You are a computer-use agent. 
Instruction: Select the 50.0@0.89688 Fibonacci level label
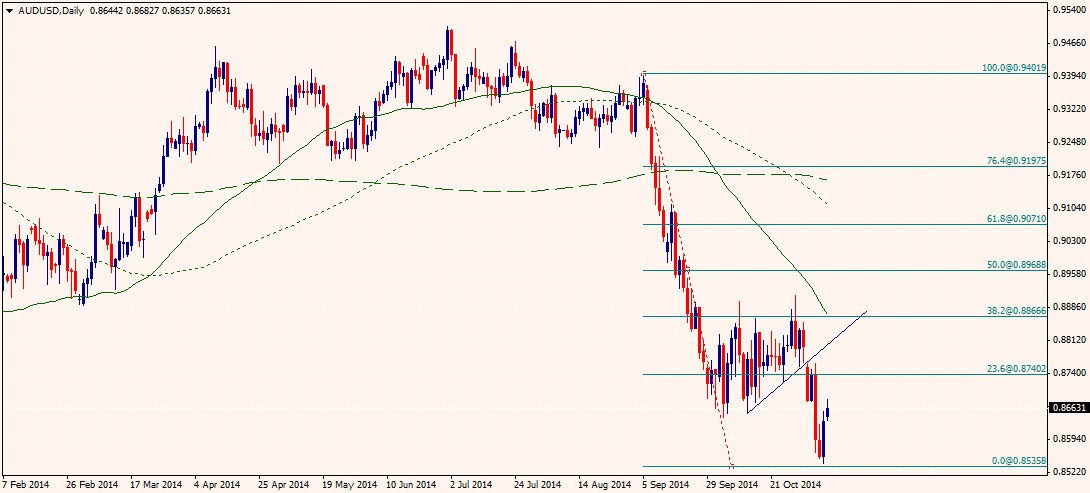click(x=1012, y=265)
